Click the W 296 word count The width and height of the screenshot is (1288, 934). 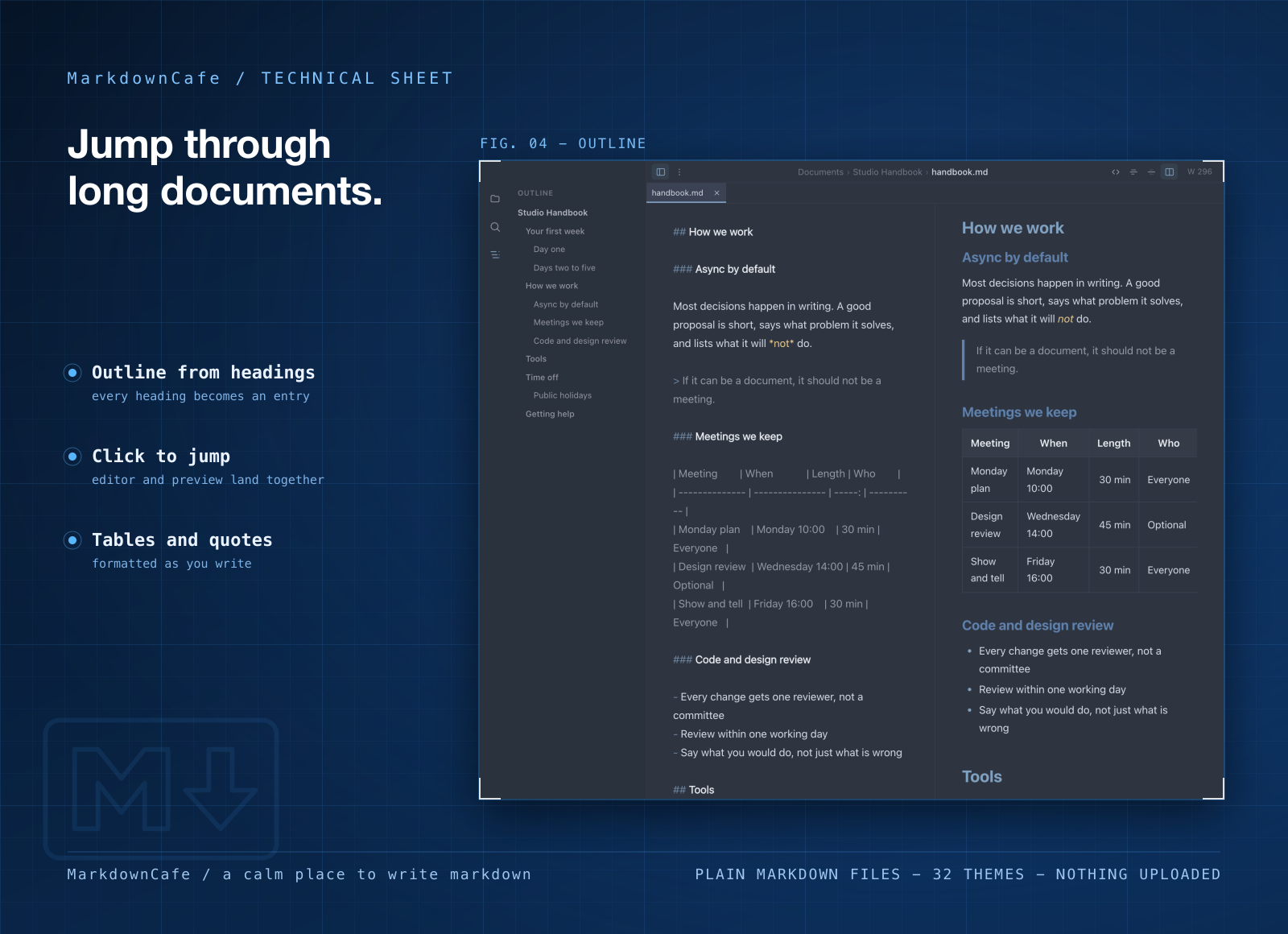[x=1199, y=172]
